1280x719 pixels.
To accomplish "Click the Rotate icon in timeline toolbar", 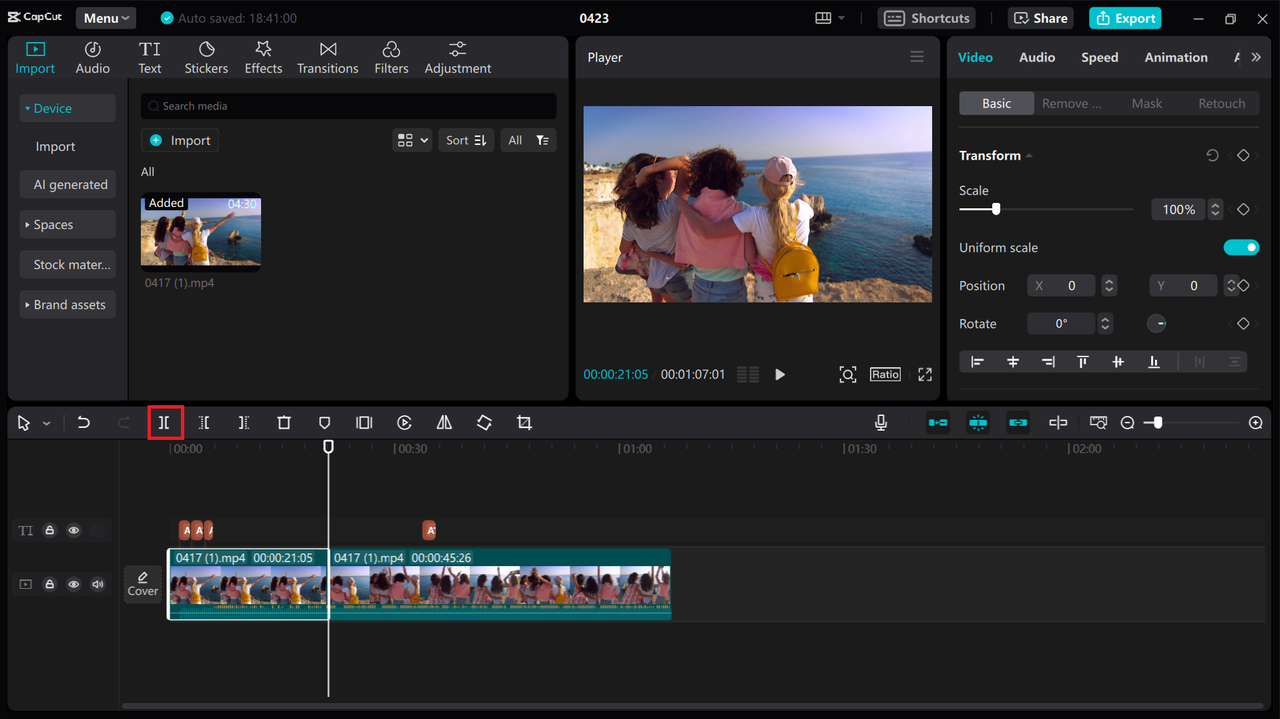I will click(x=484, y=423).
